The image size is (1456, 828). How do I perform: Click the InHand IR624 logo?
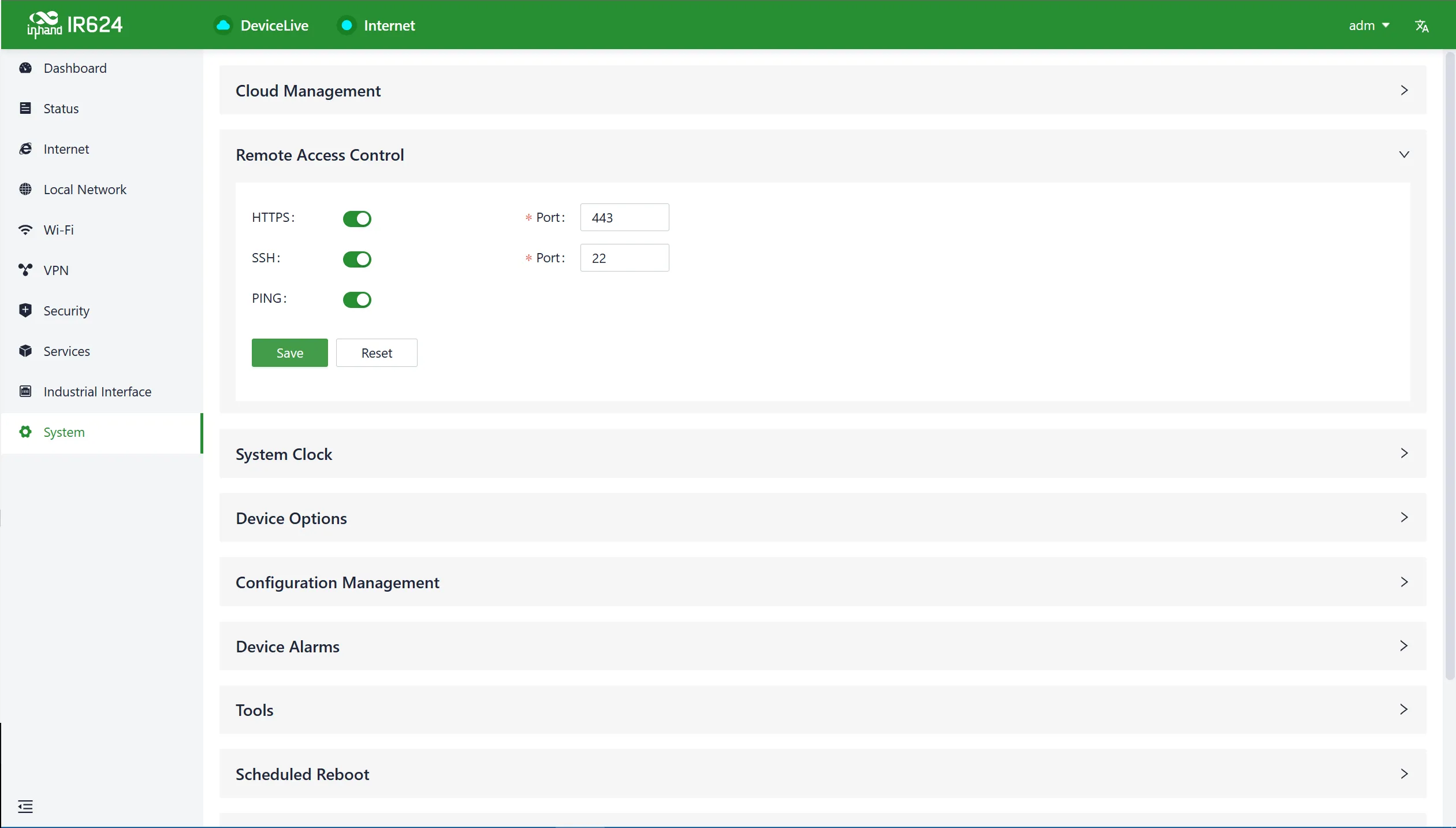tap(75, 25)
